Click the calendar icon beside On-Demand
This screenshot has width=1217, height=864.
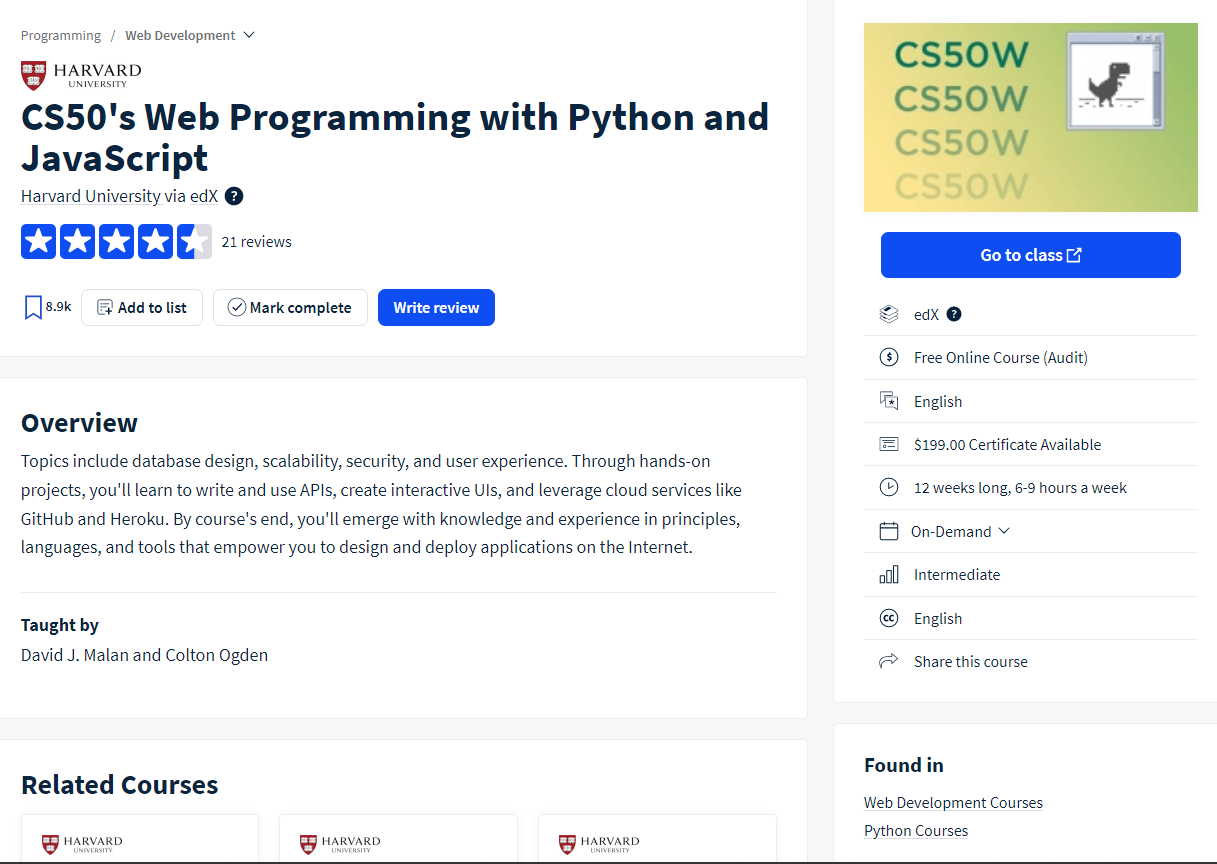coord(888,531)
